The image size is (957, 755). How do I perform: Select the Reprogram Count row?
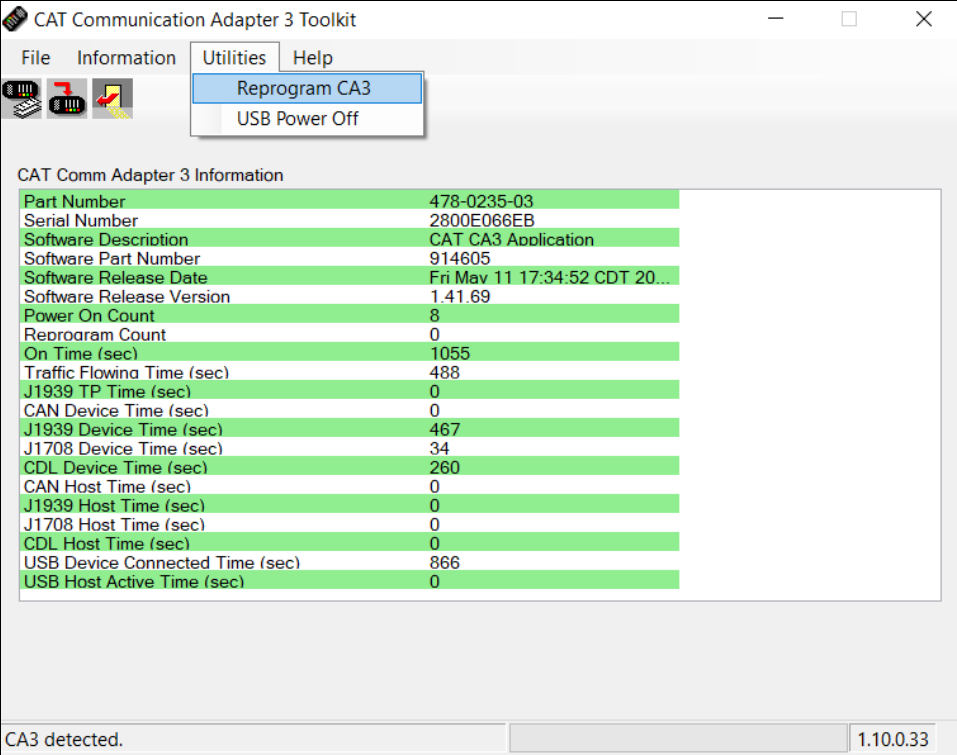coord(350,333)
